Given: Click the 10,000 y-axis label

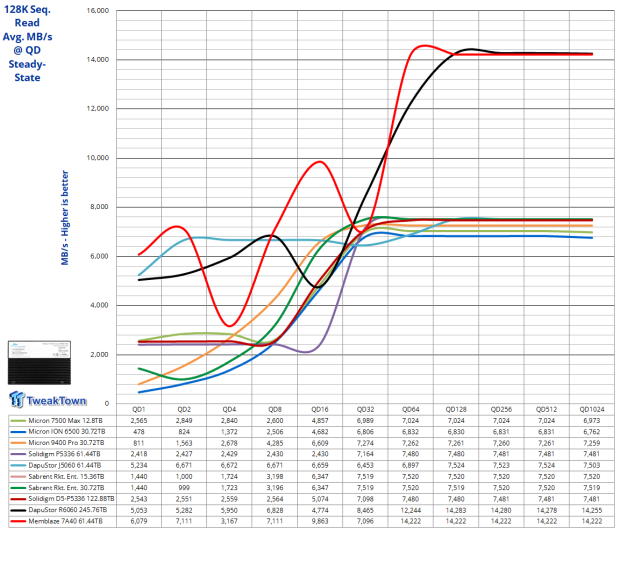Looking at the screenshot, I should (98, 158).
